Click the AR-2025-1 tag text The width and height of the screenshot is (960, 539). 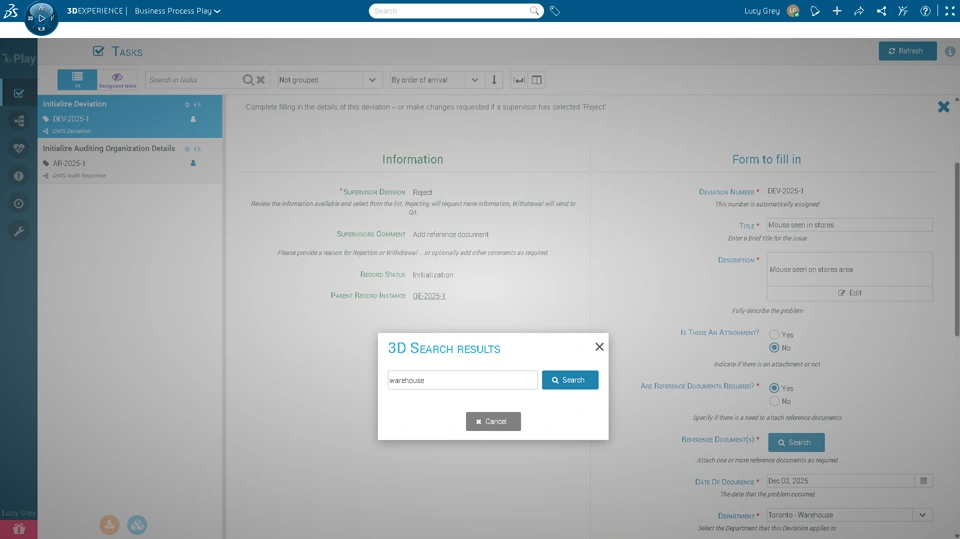click(69, 164)
